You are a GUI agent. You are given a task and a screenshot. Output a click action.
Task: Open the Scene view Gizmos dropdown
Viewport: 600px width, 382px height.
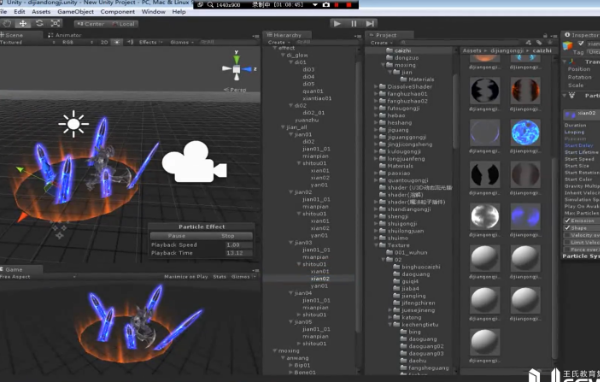tap(182, 42)
